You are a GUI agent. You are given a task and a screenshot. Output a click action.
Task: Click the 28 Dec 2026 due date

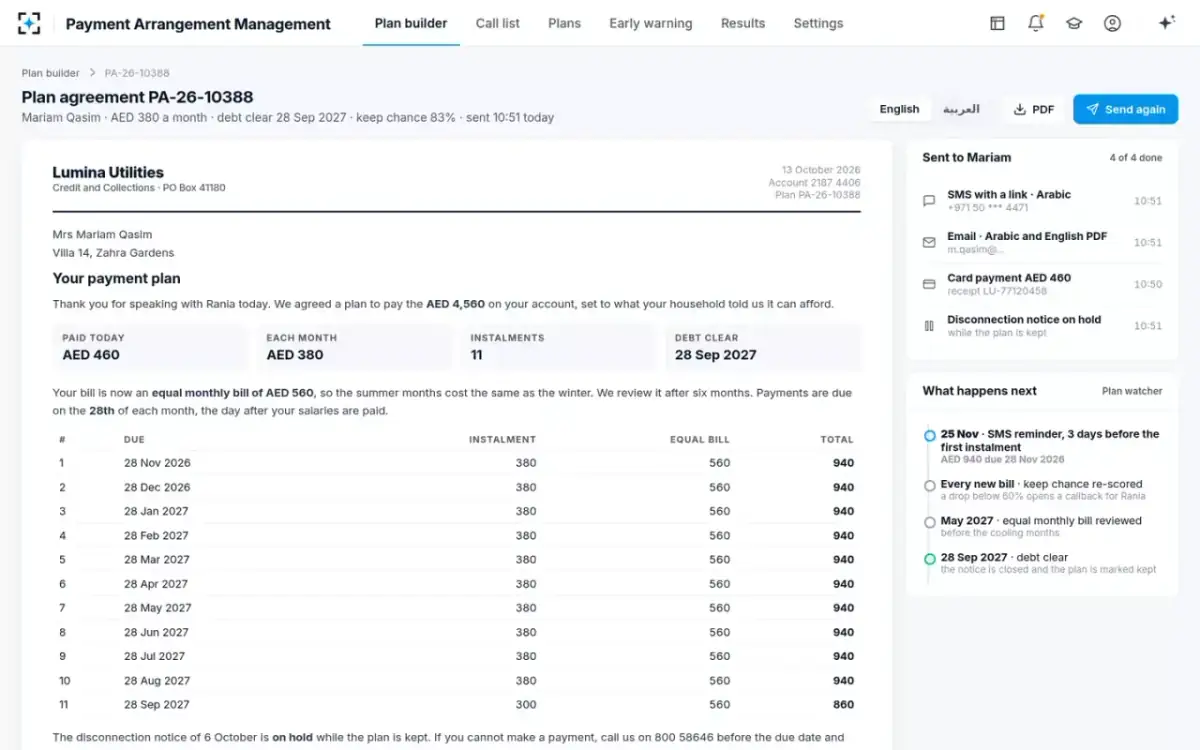(157, 487)
